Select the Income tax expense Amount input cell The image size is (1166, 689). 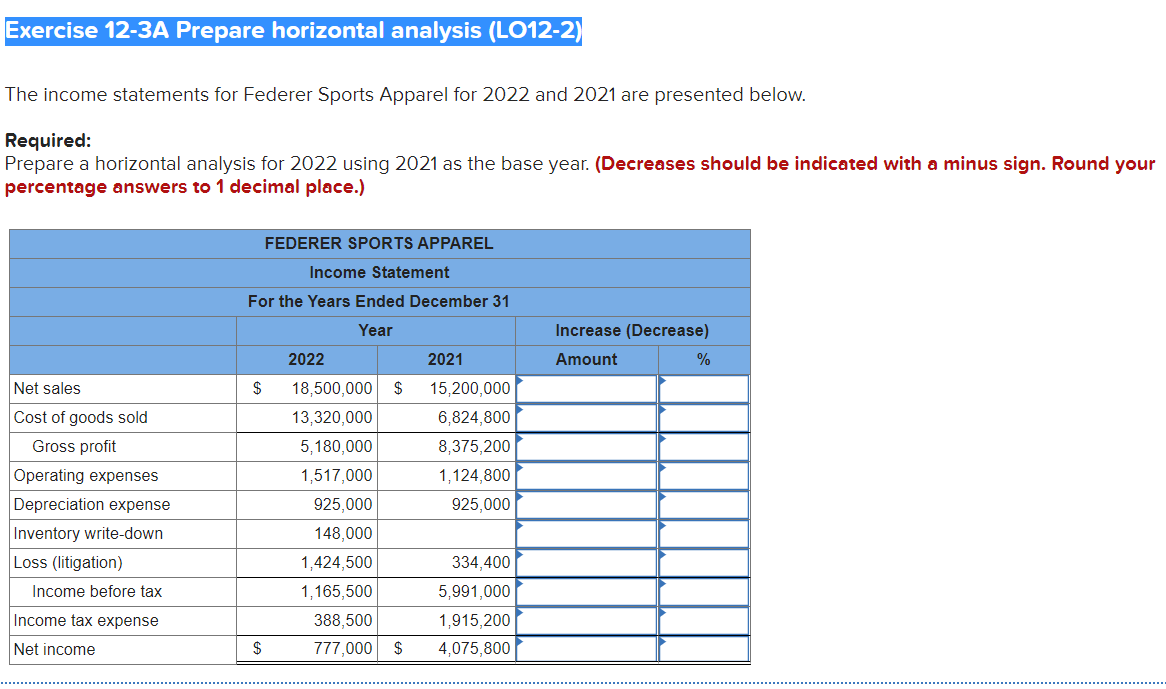point(586,620)
